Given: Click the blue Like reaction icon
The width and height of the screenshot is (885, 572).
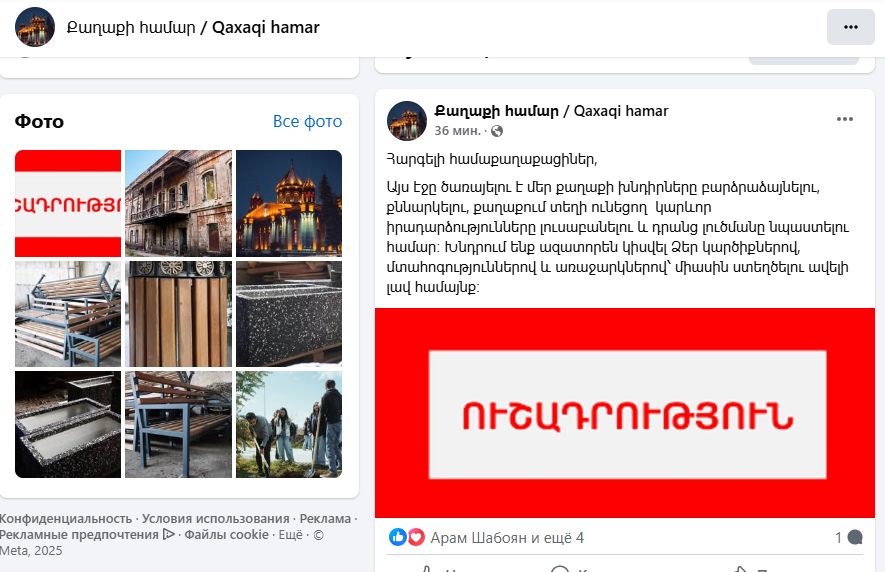Looking at the screenshot, I should [398, 537].
